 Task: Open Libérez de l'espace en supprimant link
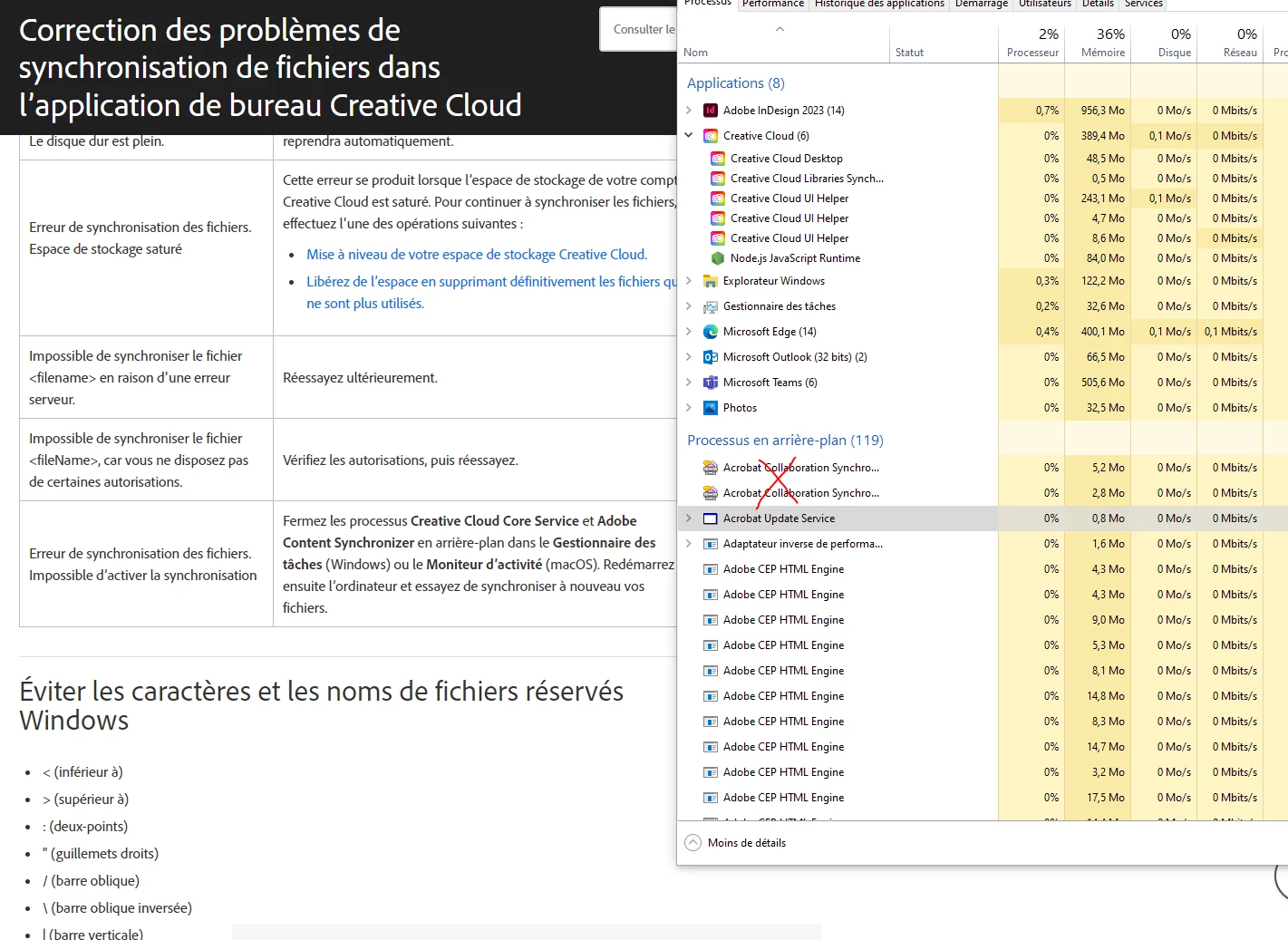click(x=491, y=293)
